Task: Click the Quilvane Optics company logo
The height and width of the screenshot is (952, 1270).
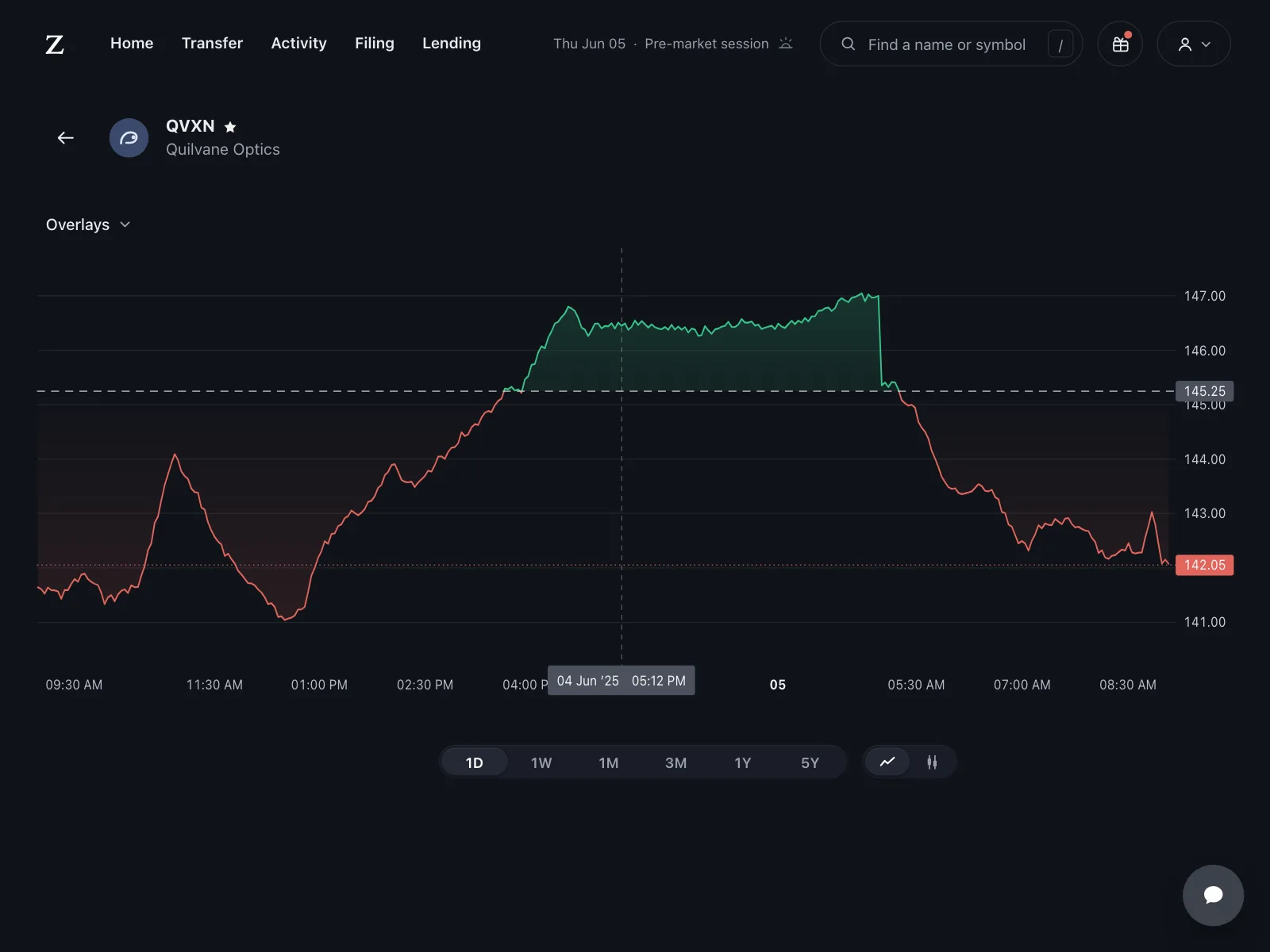Action: [129, 138]
